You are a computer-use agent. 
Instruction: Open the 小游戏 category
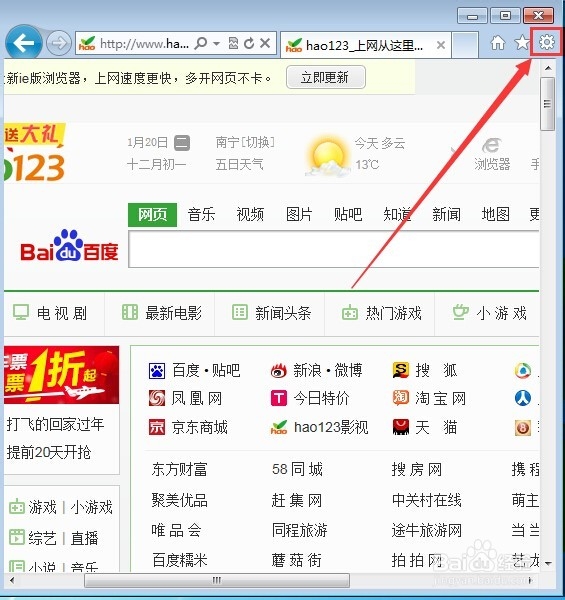pos(490,313)
